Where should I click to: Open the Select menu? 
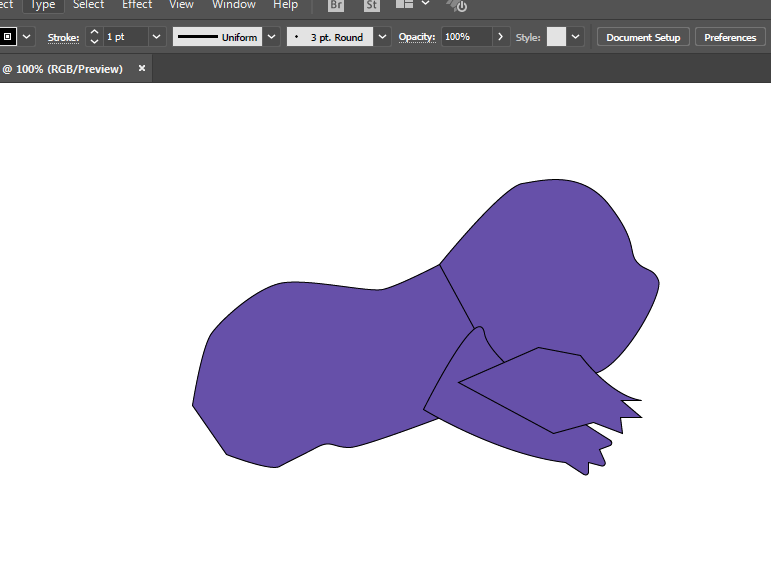click(89, 5)
